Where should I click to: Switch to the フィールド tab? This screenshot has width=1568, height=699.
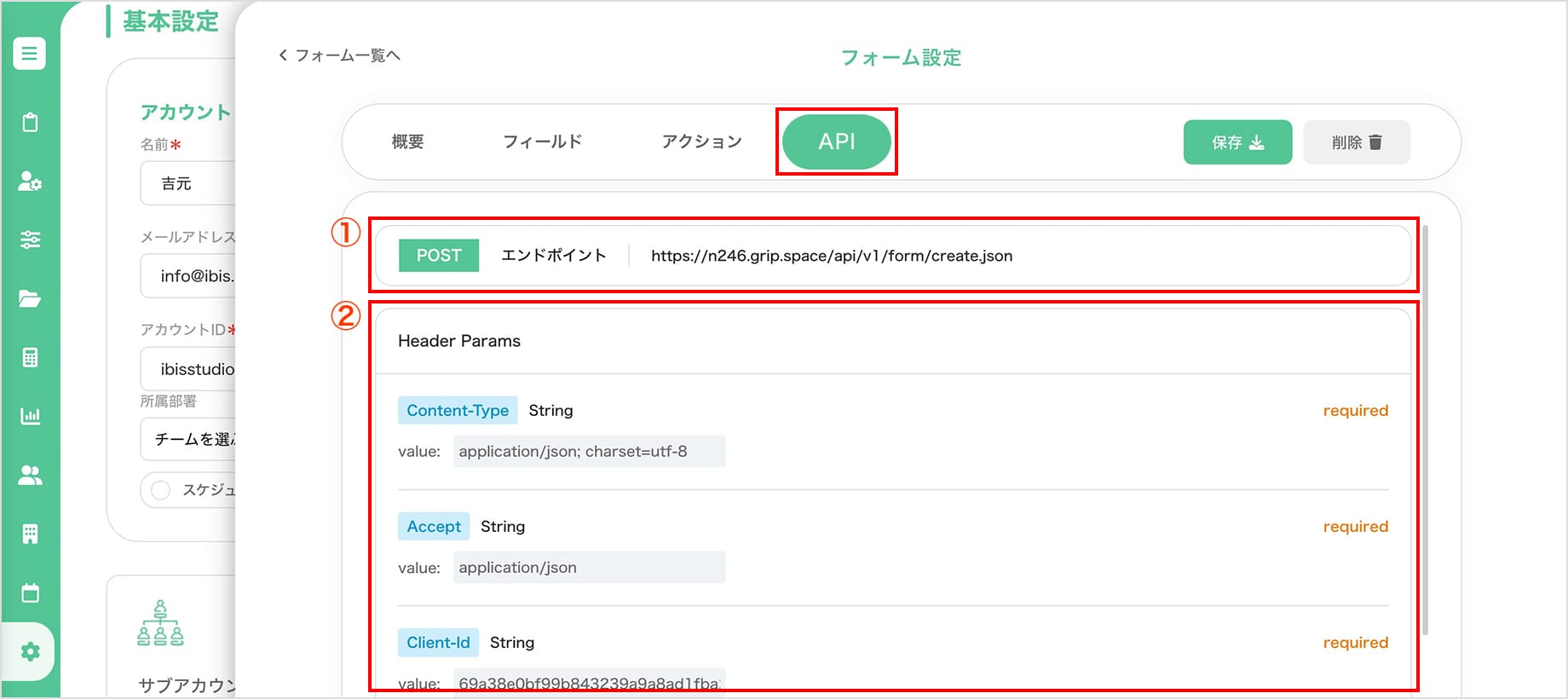click(x=542, y=142)
